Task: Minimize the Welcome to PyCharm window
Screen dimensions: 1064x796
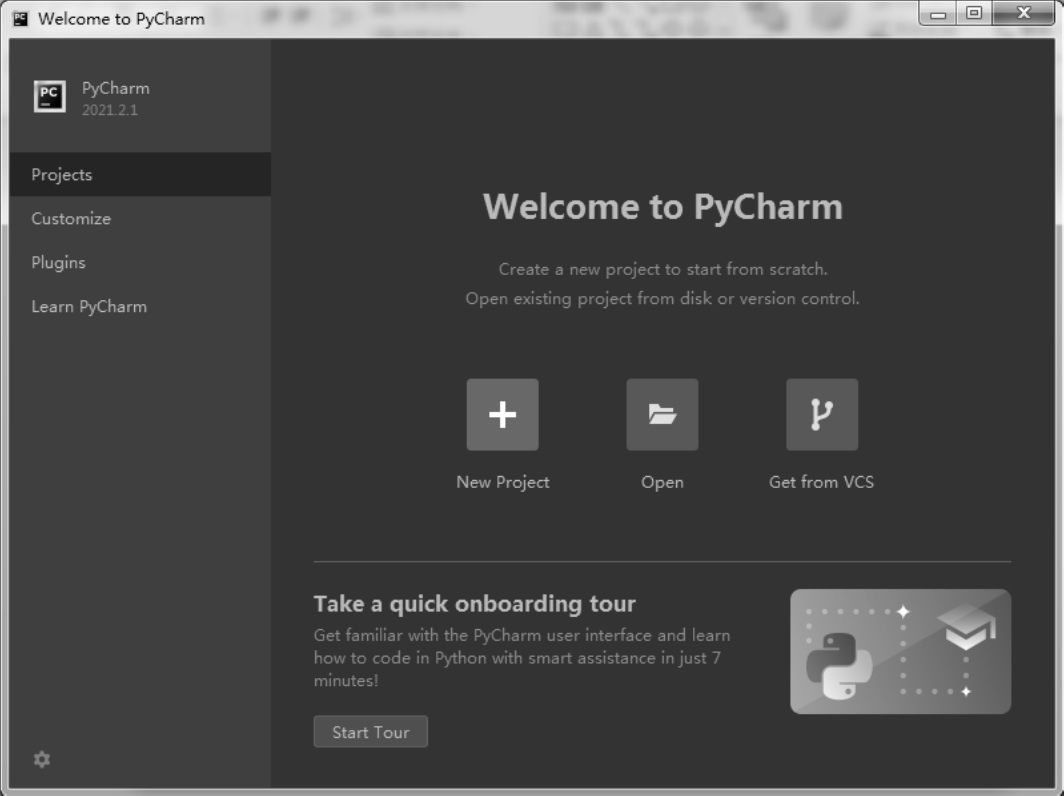Action: [x=938, y=14]
